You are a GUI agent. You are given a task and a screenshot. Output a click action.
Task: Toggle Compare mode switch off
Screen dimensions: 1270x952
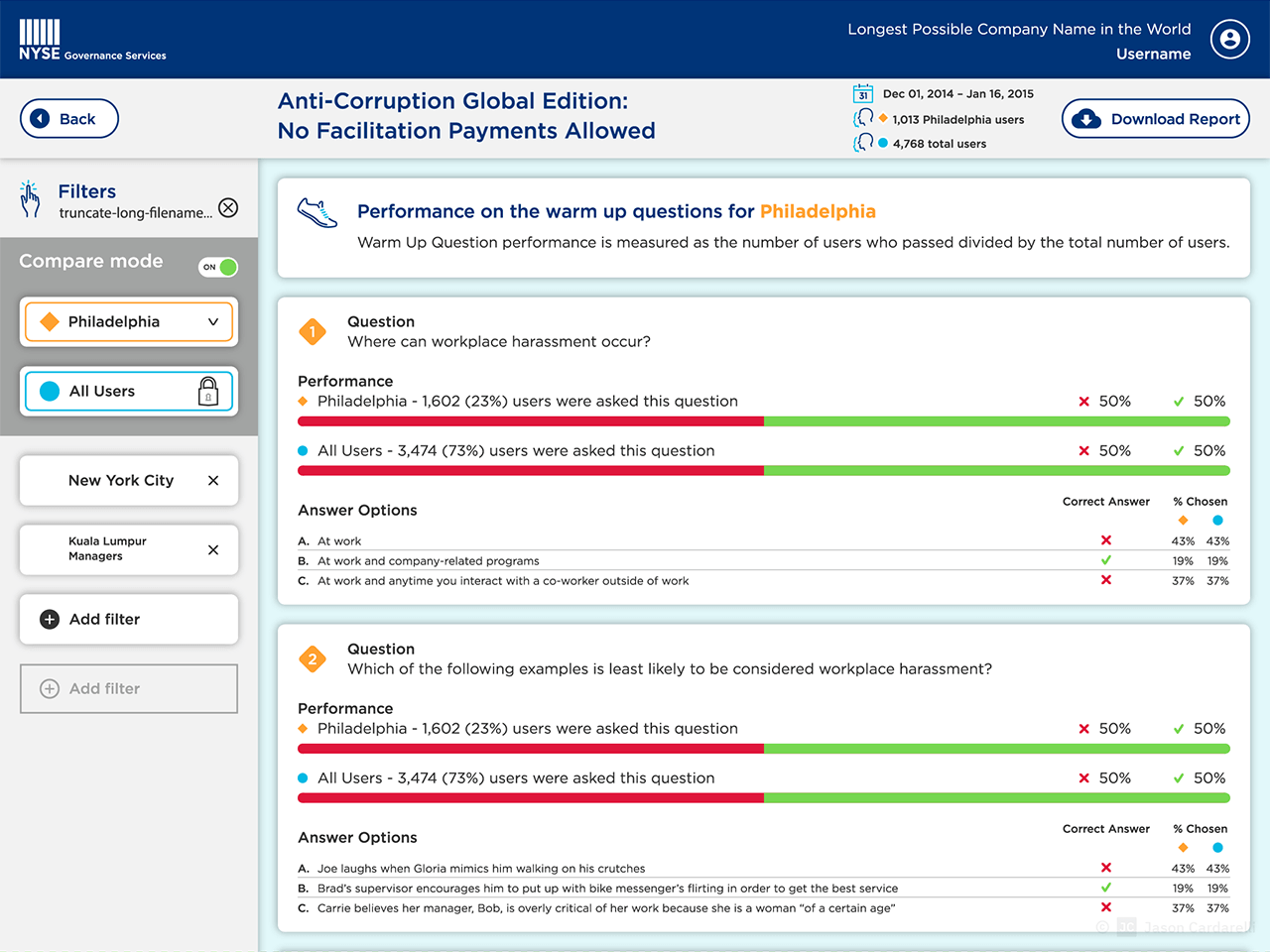pos(218,267)
